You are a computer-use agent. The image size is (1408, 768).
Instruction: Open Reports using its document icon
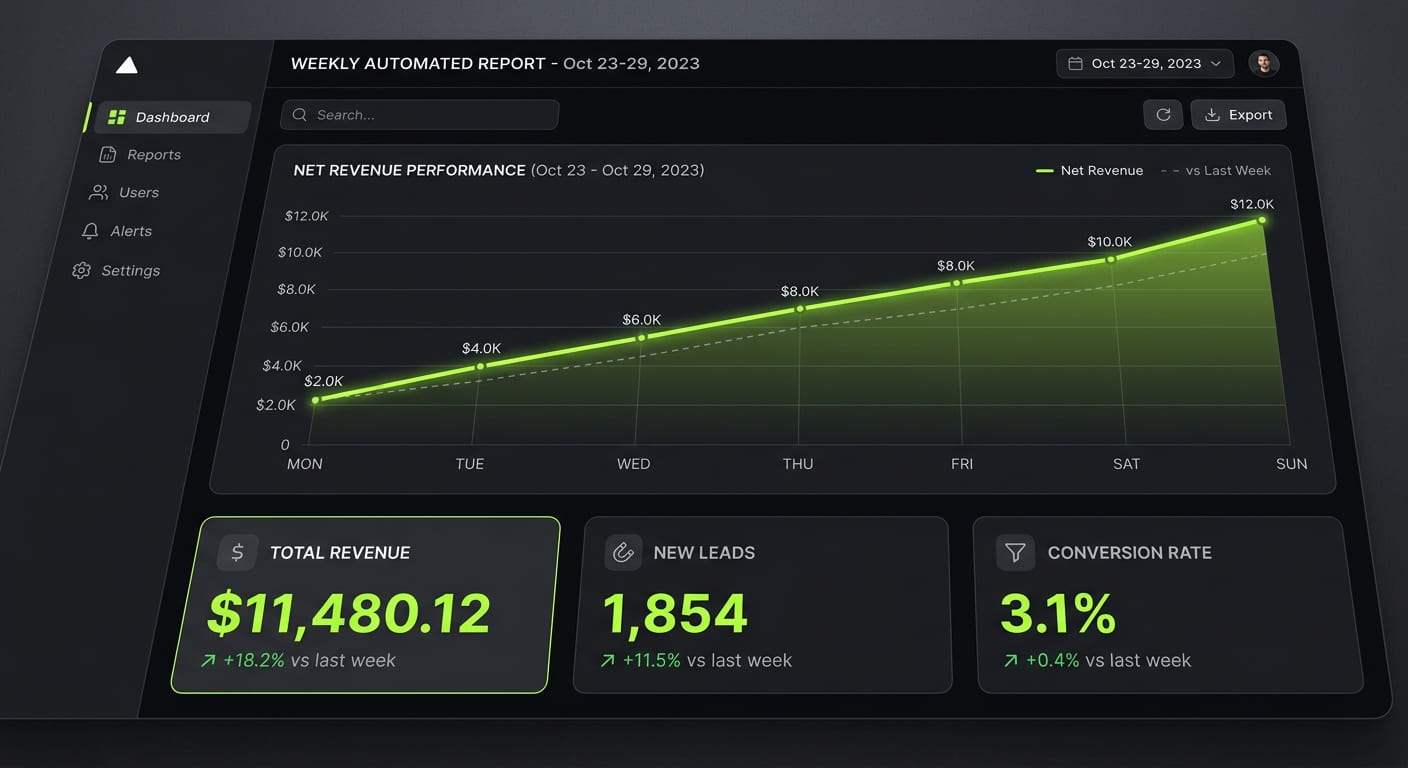pyautogui.click(x=107, y=154)
